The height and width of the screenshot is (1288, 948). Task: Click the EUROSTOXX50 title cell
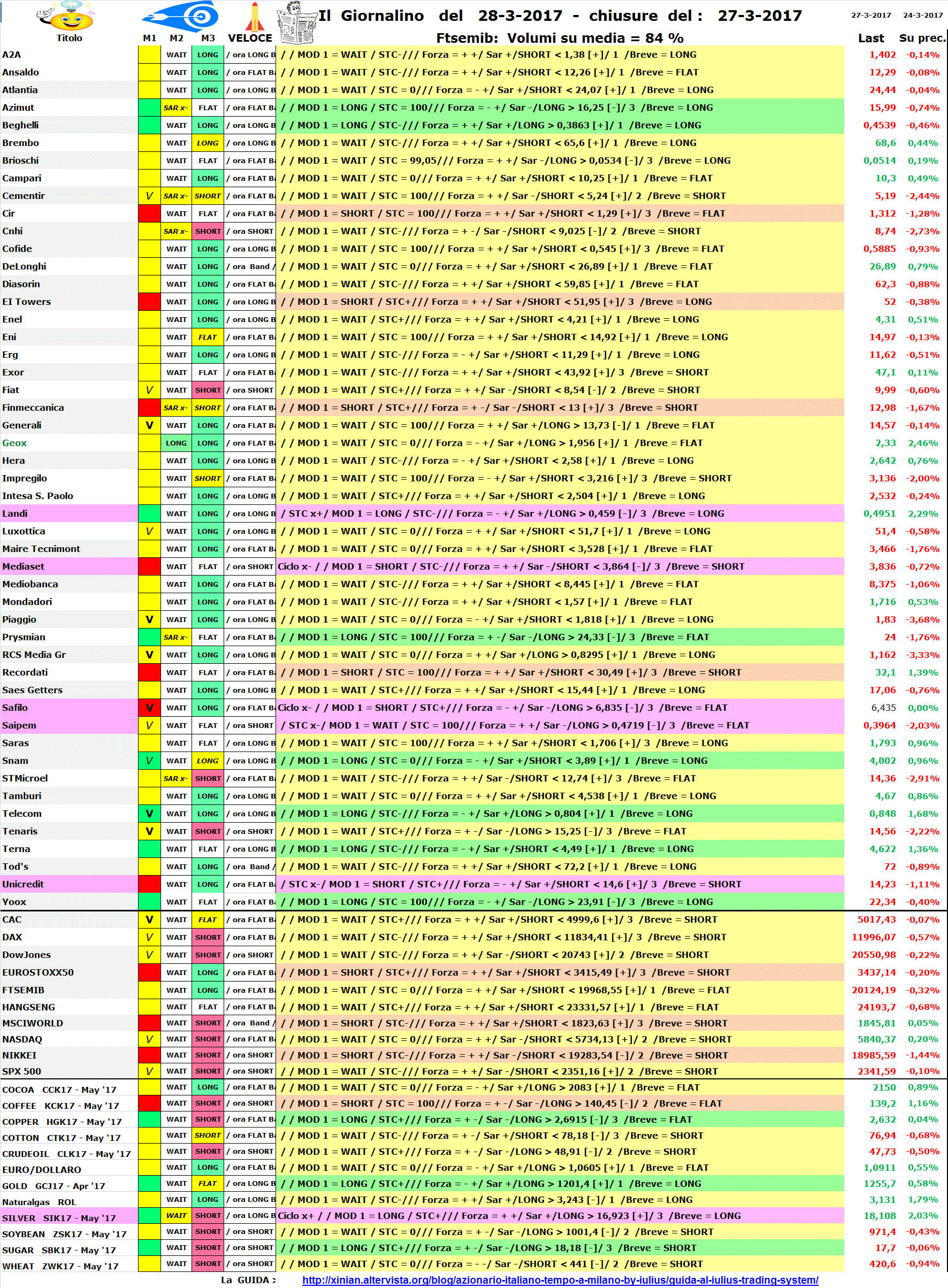coord(69,972)
